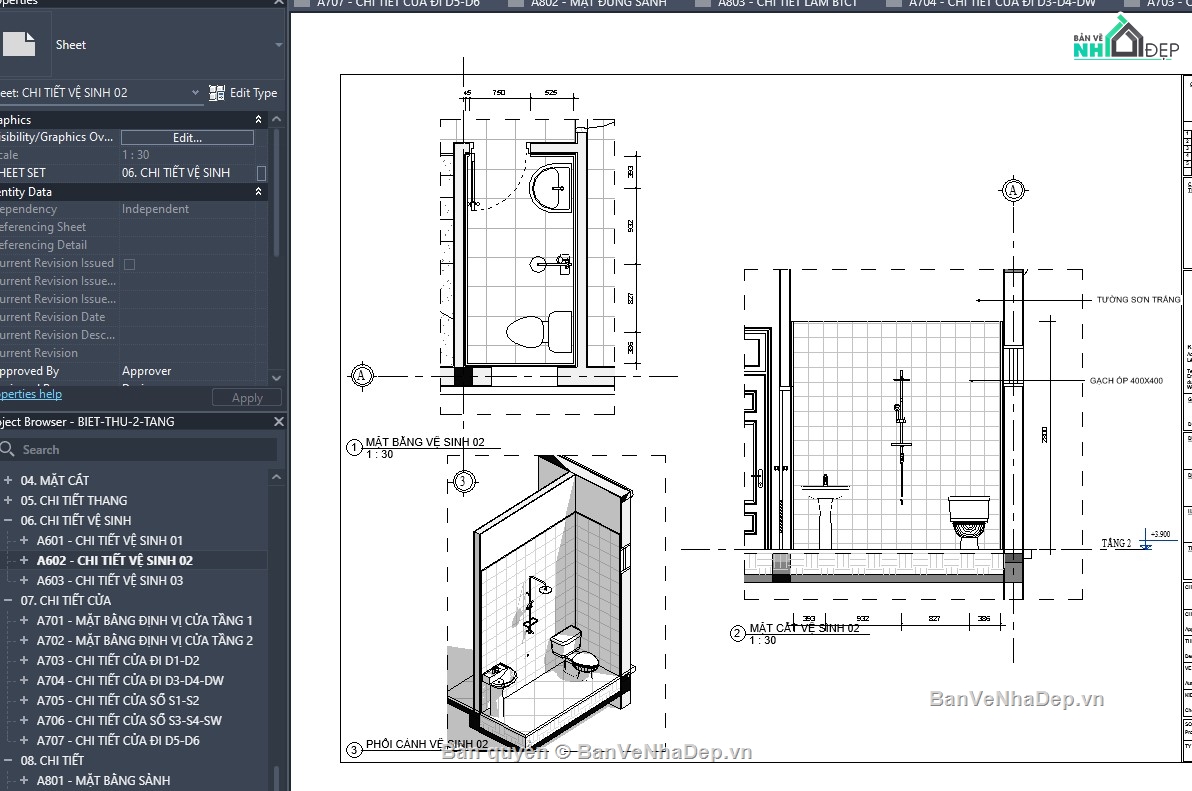Expand the A705 - CHI TIẾT CỬA SỔ S1-S2 sheet
This screenshot has width=1192, height=791.
(x=24, y=700)
